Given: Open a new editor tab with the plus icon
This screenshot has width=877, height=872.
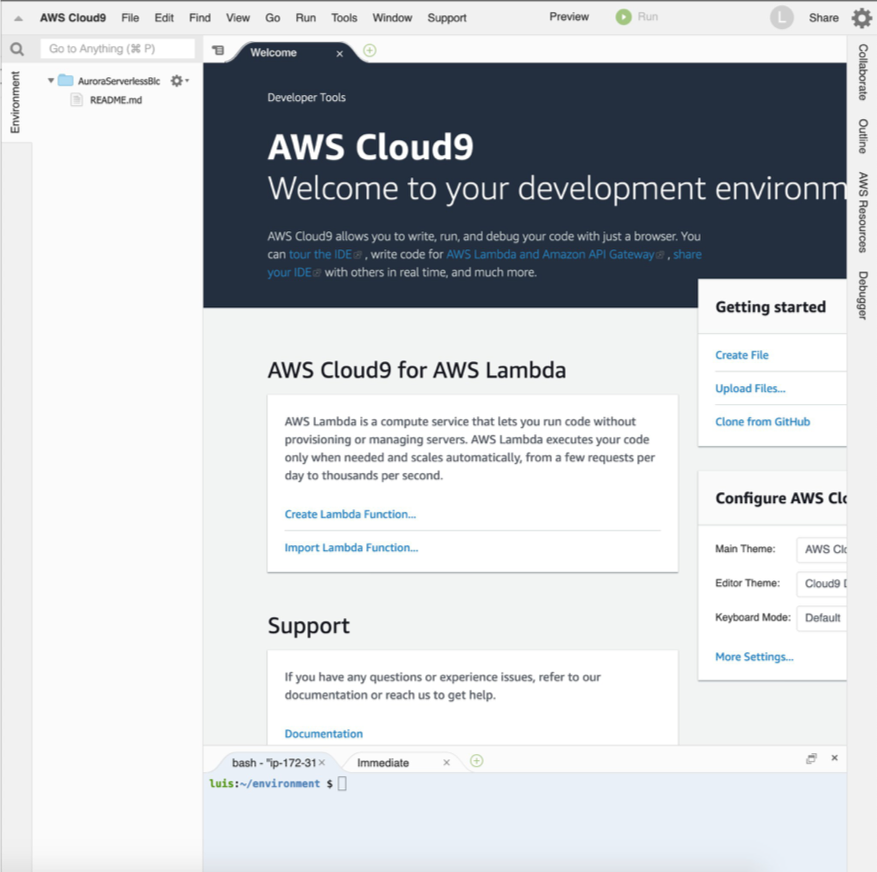Looking at the screenshot, I should [x=369, y=49].
